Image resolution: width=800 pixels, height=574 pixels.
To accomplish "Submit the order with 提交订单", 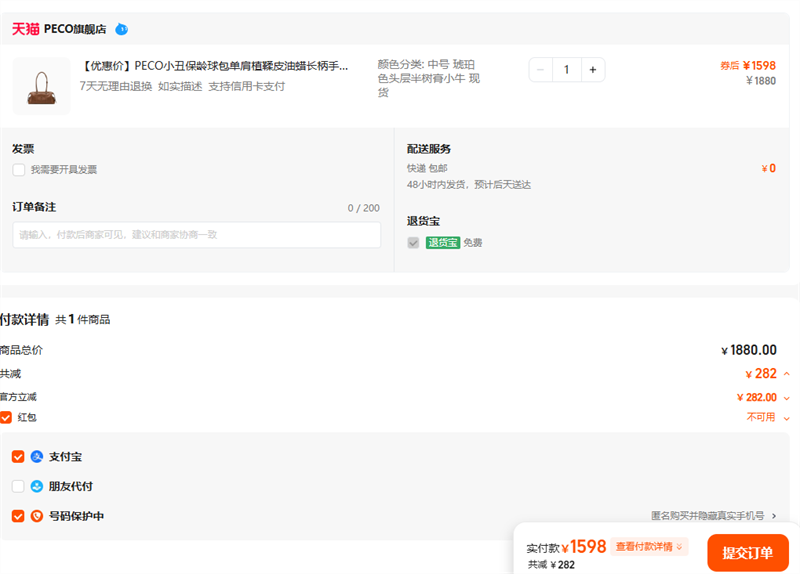I will coord(747,553).
